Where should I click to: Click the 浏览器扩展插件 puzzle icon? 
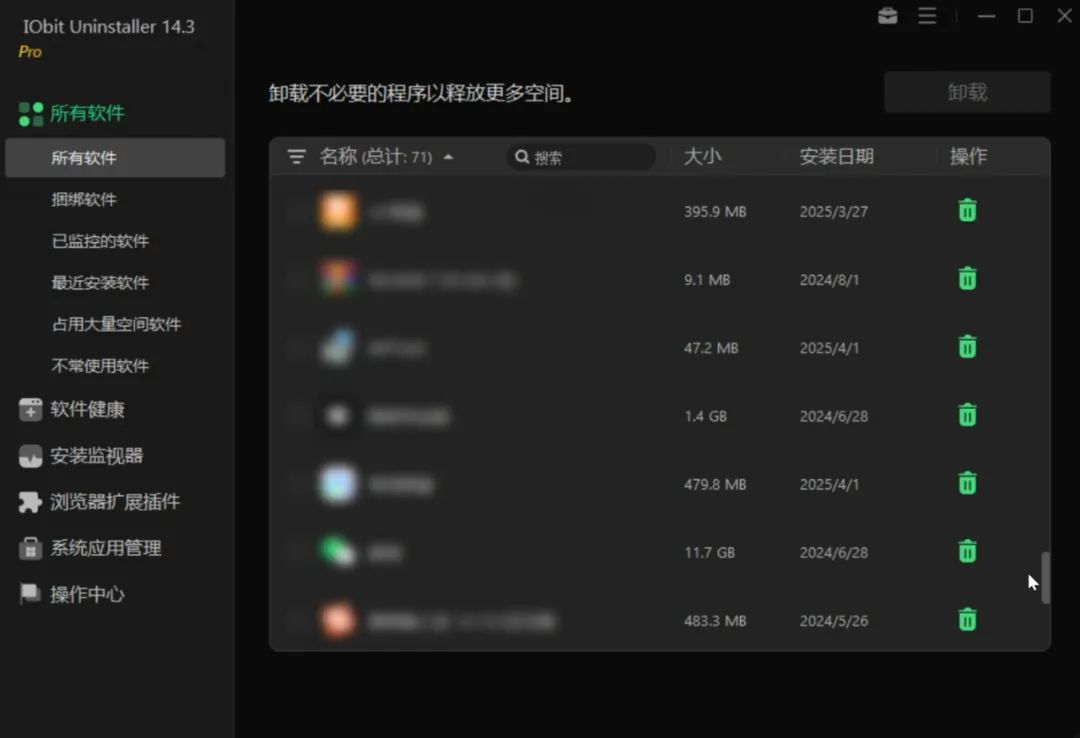tap(30, 502)
